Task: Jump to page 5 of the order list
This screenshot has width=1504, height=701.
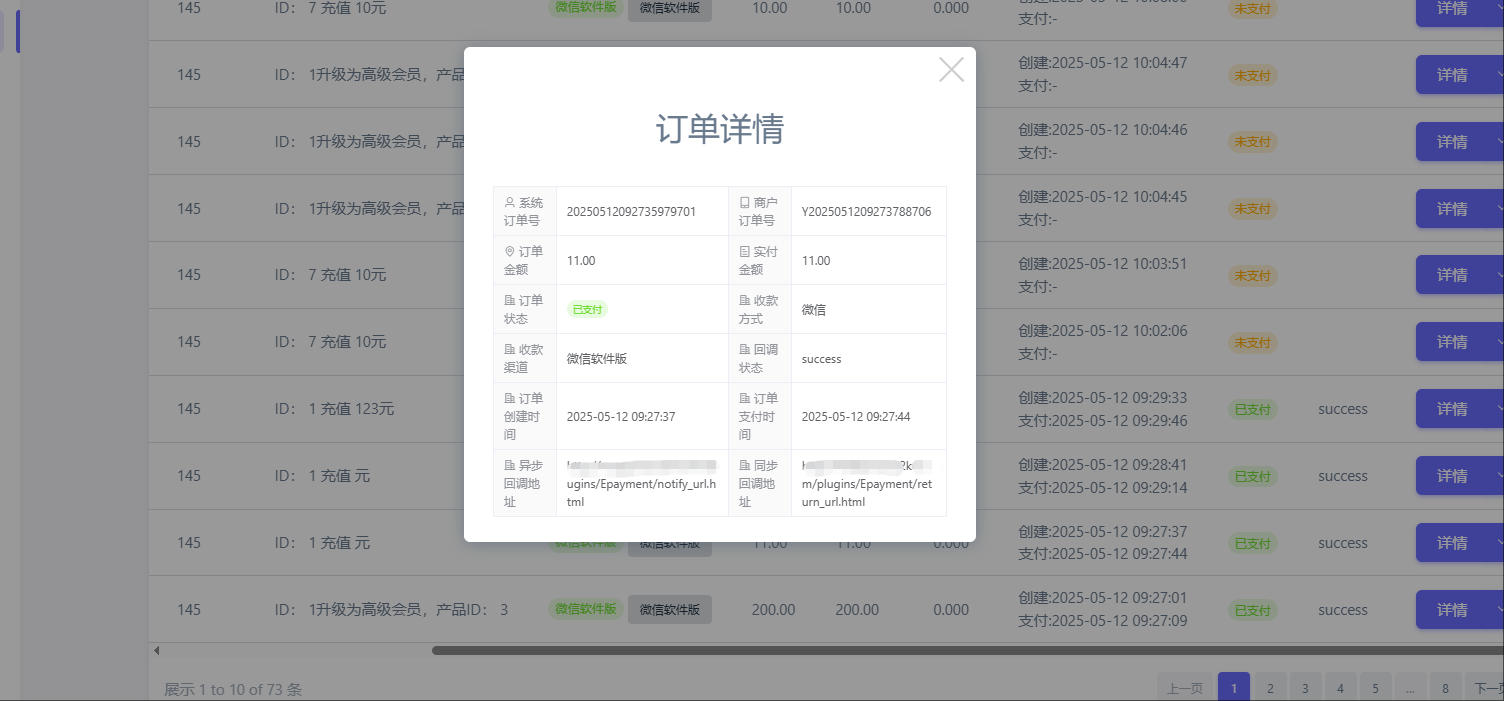Action: [1375, 688]
